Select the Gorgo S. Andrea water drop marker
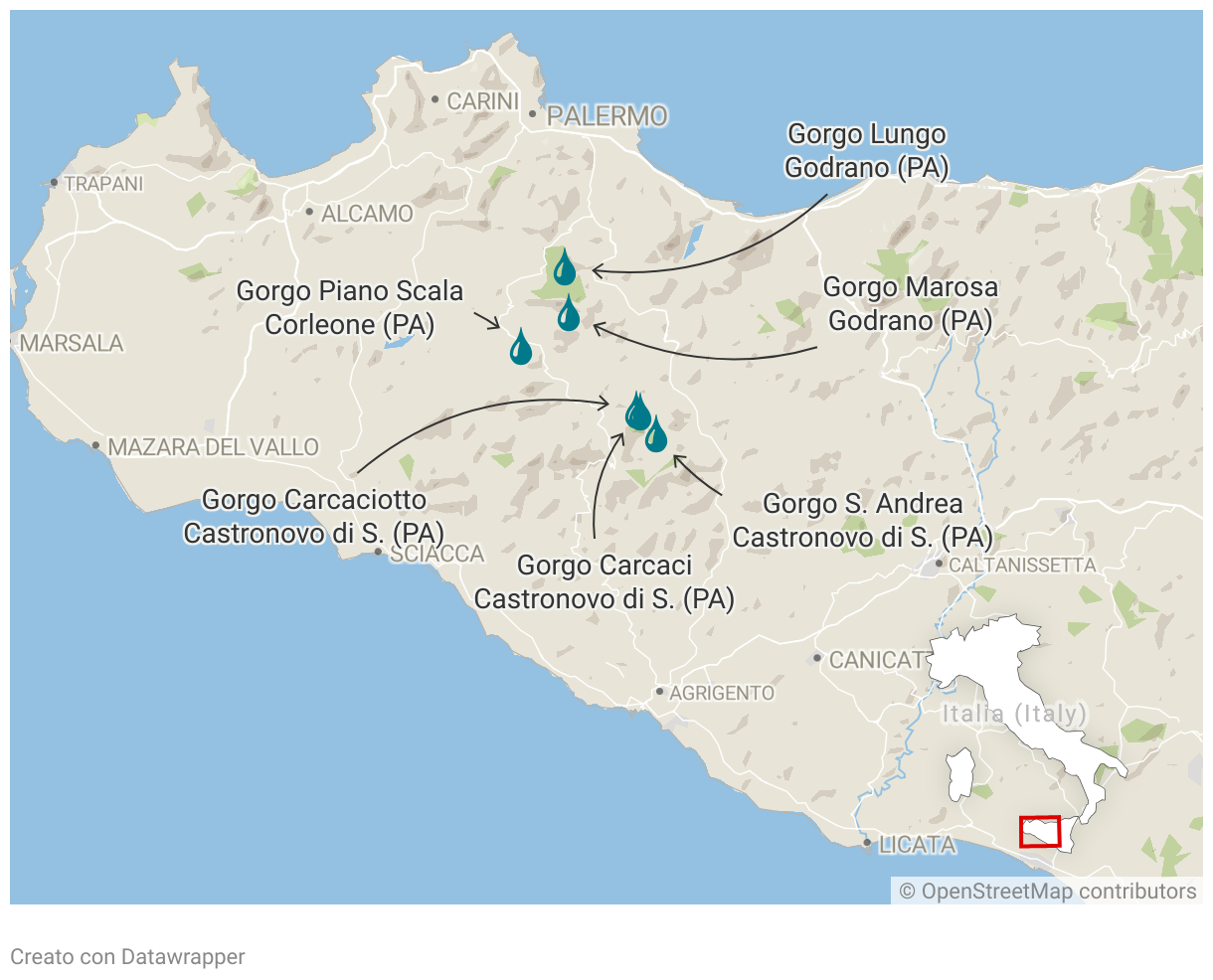This screenshot has width=1213, height=980. tap(656, 435)
